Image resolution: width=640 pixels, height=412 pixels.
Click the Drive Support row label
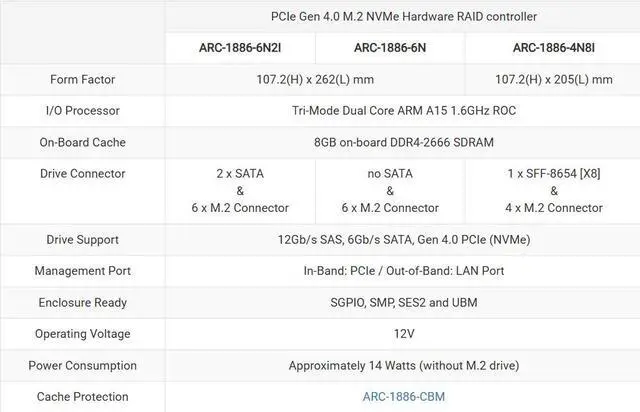click(82, 240)
